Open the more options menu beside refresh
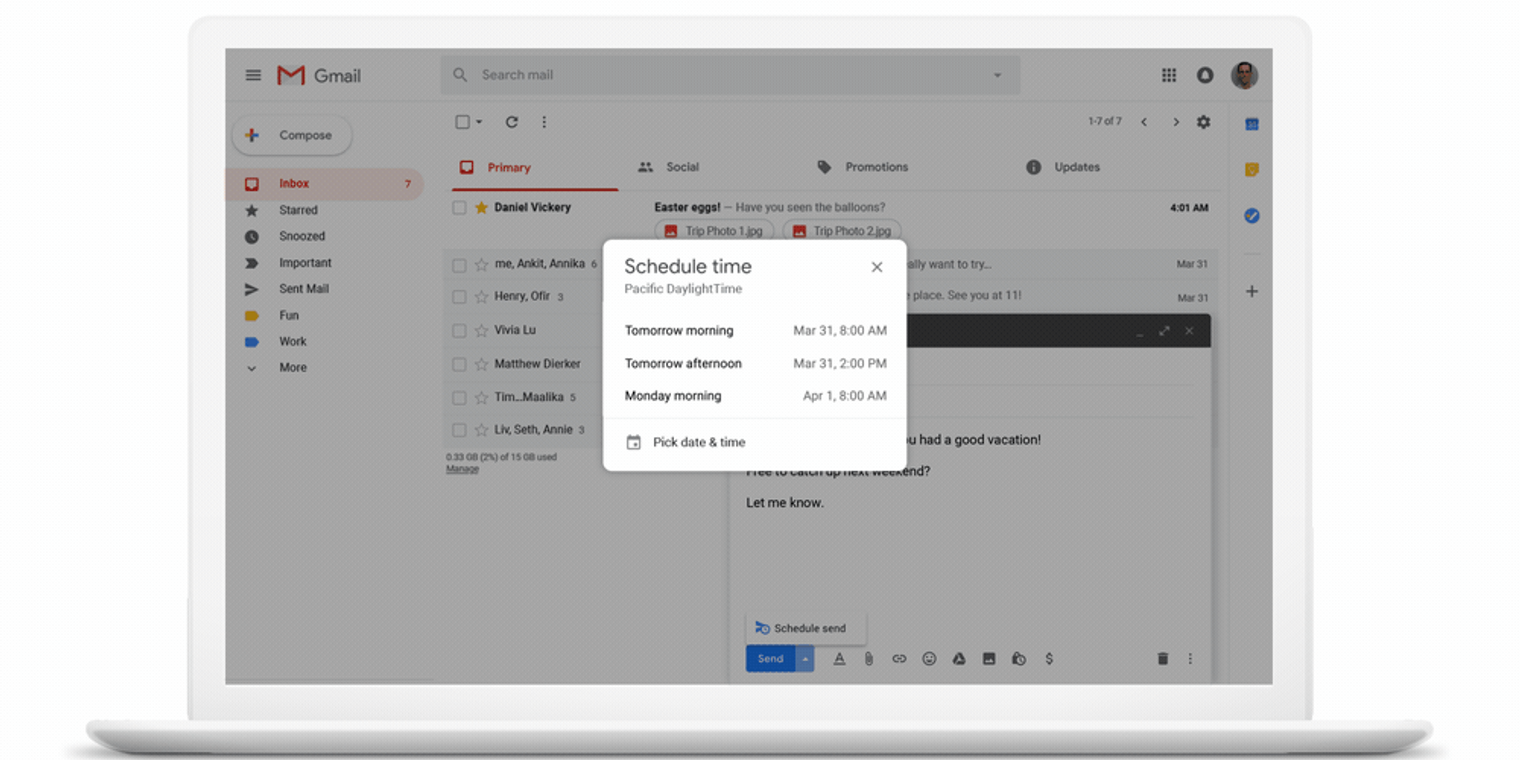Screen dimensions: 1520x760 (544, 122)
